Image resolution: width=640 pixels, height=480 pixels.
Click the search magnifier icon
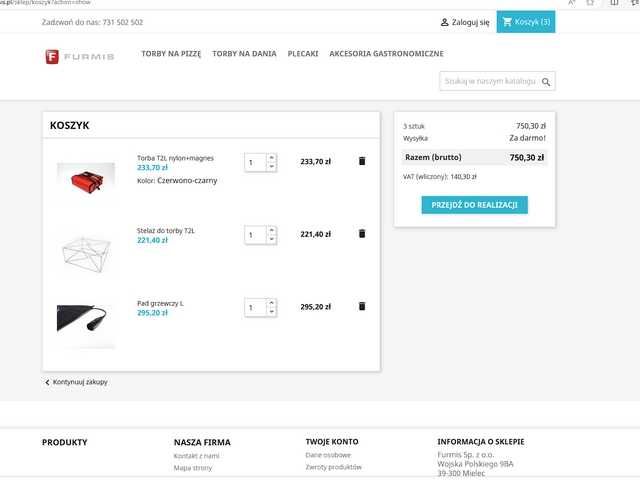point(546,81)
